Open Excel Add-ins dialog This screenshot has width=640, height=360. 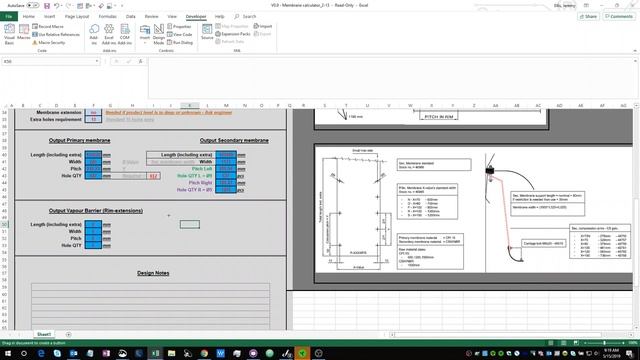[x=109, y=34]
